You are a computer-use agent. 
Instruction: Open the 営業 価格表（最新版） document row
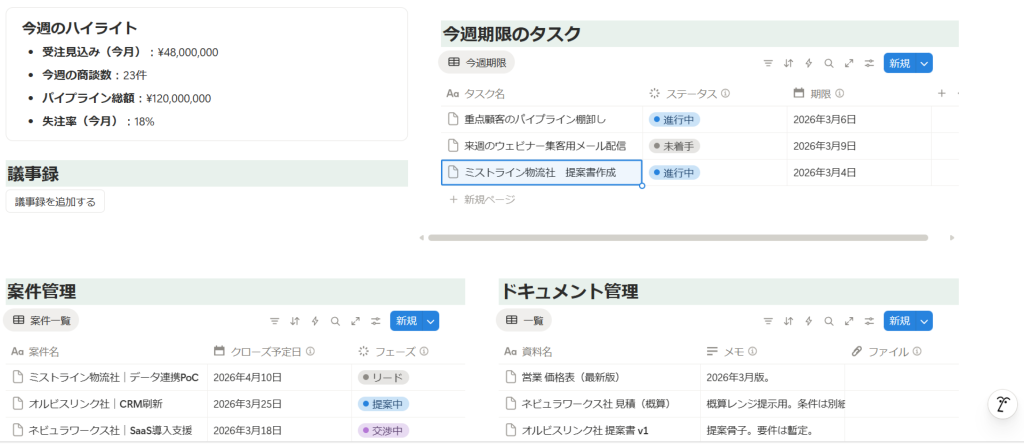point(572,378)
